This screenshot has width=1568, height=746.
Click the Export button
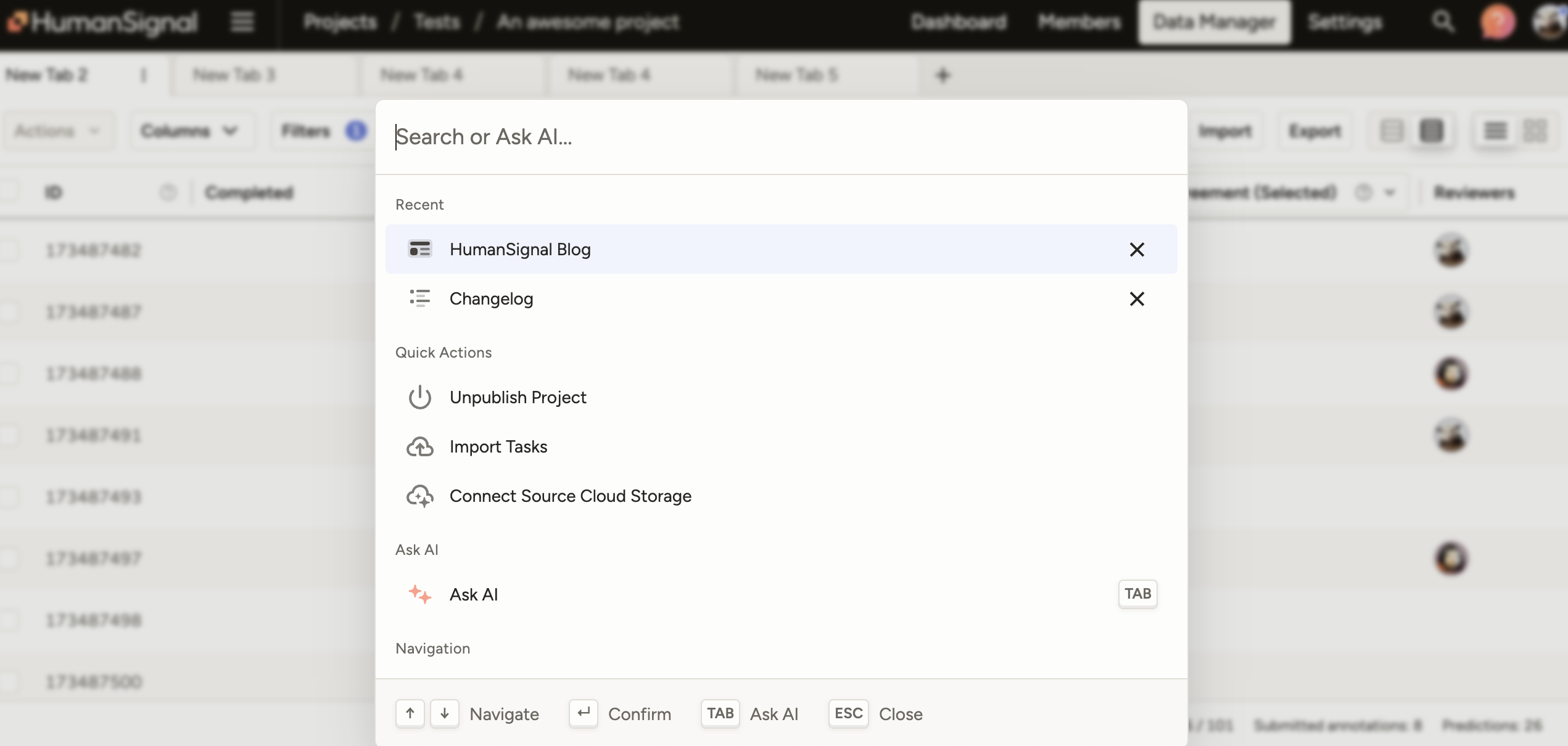1314,131
